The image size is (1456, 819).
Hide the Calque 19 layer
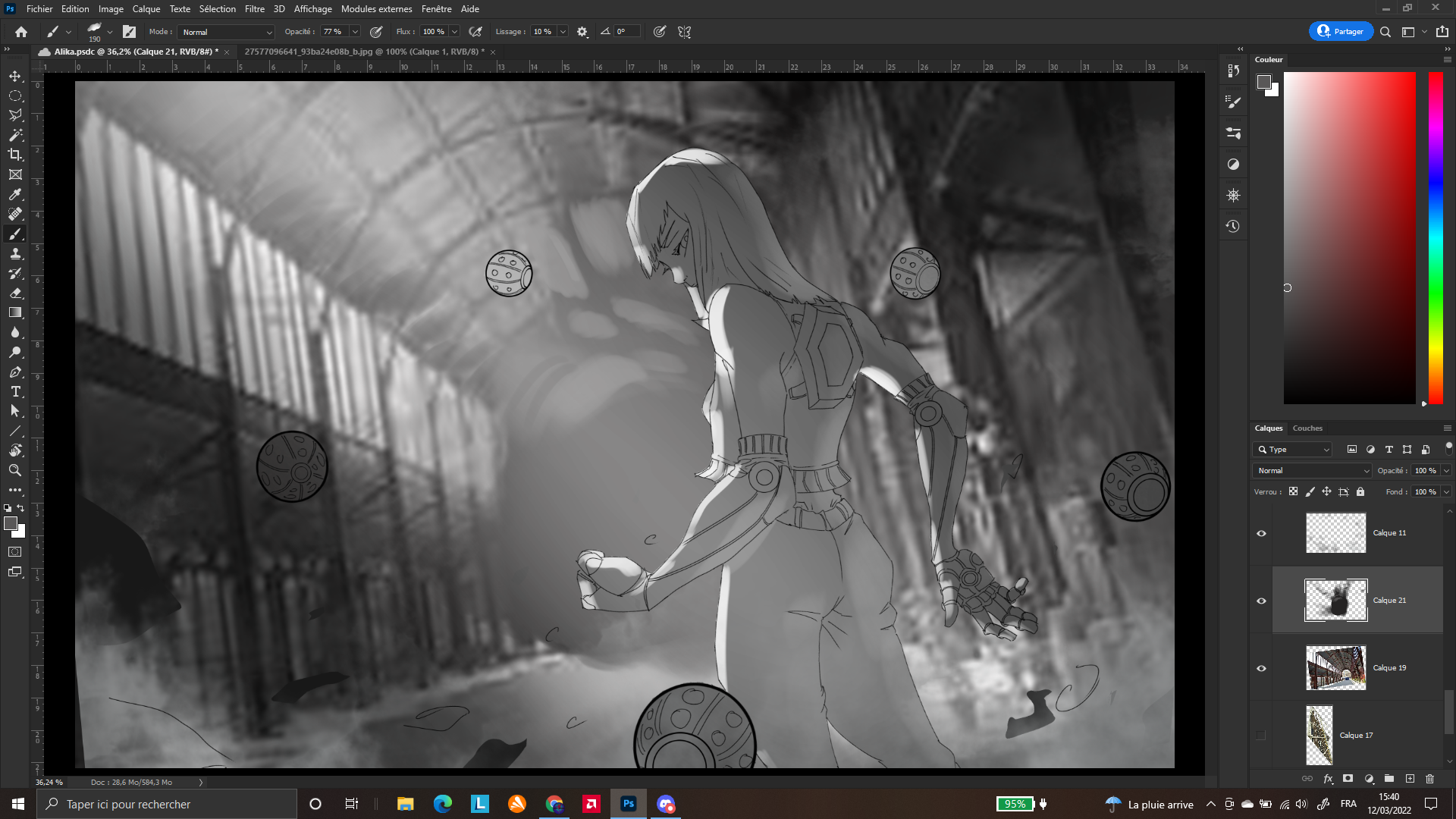[x=1261, y=668]
